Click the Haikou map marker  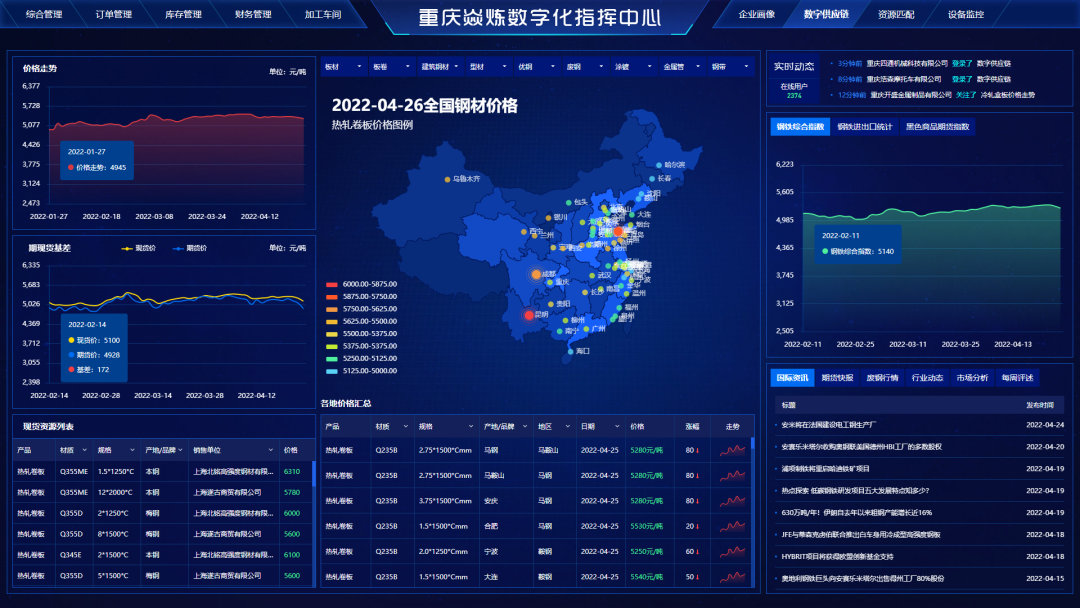[x=571, y=351]
